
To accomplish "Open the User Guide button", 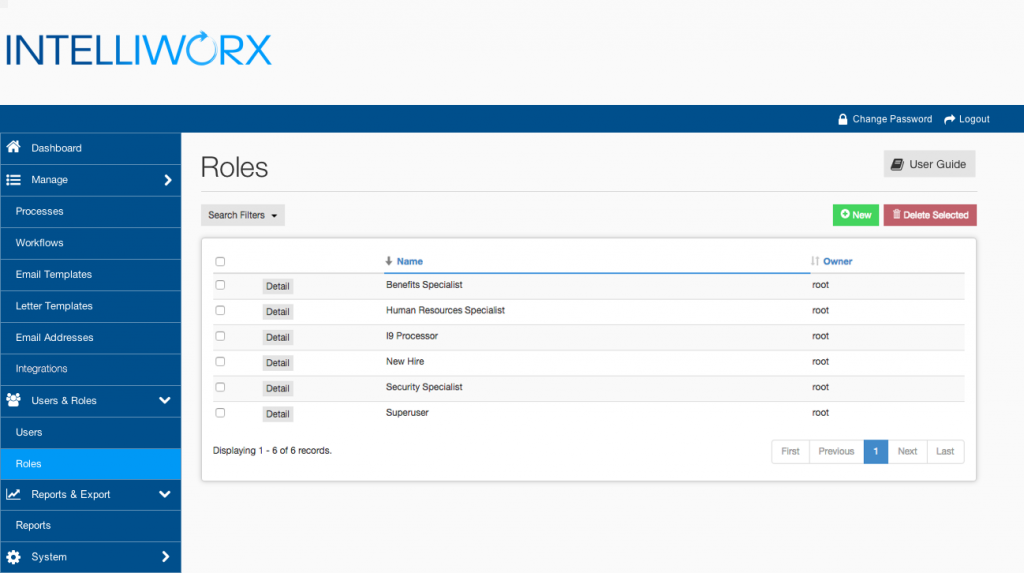I will click(x=929, y=164).
